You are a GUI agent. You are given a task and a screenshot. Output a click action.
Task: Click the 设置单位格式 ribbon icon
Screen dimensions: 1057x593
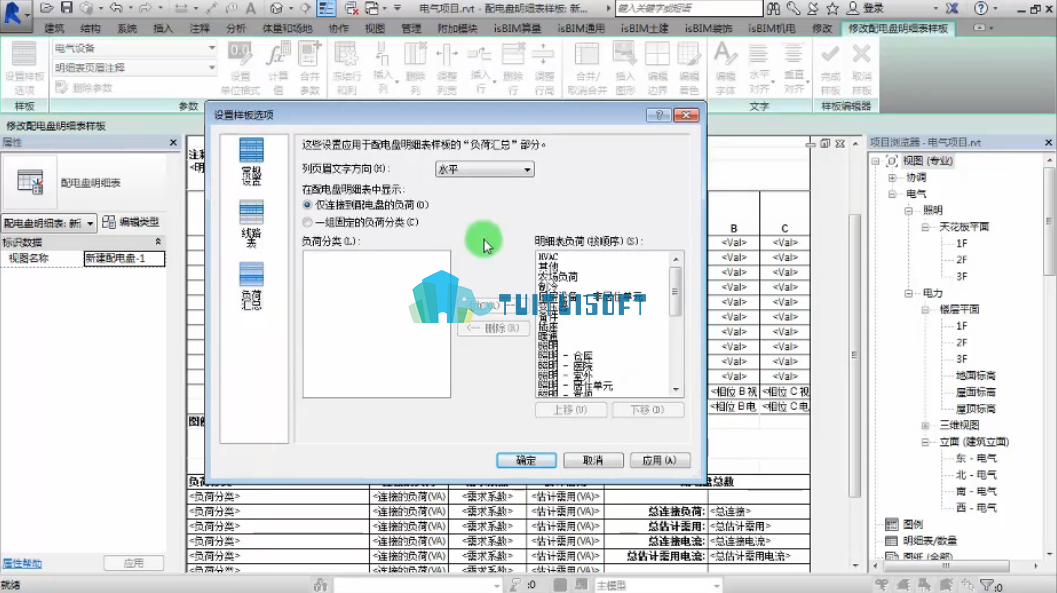coord(240,67)
